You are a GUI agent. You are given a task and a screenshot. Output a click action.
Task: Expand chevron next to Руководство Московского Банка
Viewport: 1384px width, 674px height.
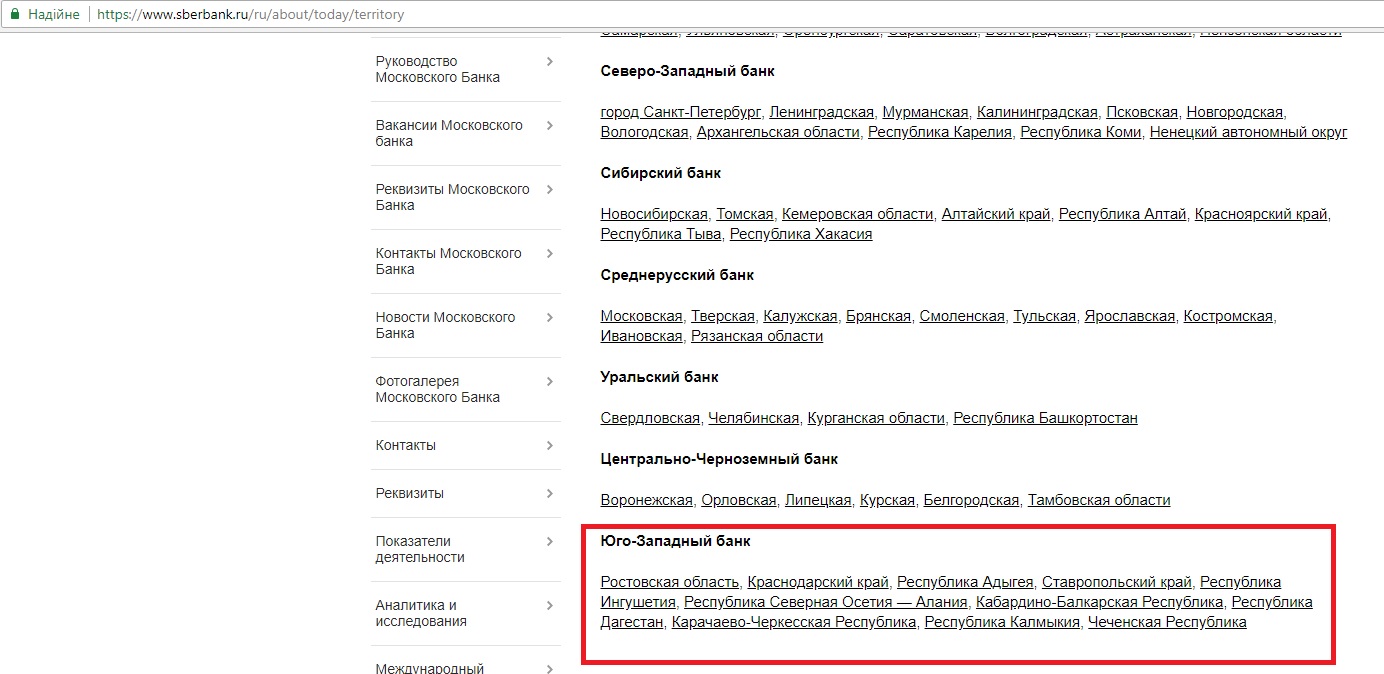coord(550,61)
